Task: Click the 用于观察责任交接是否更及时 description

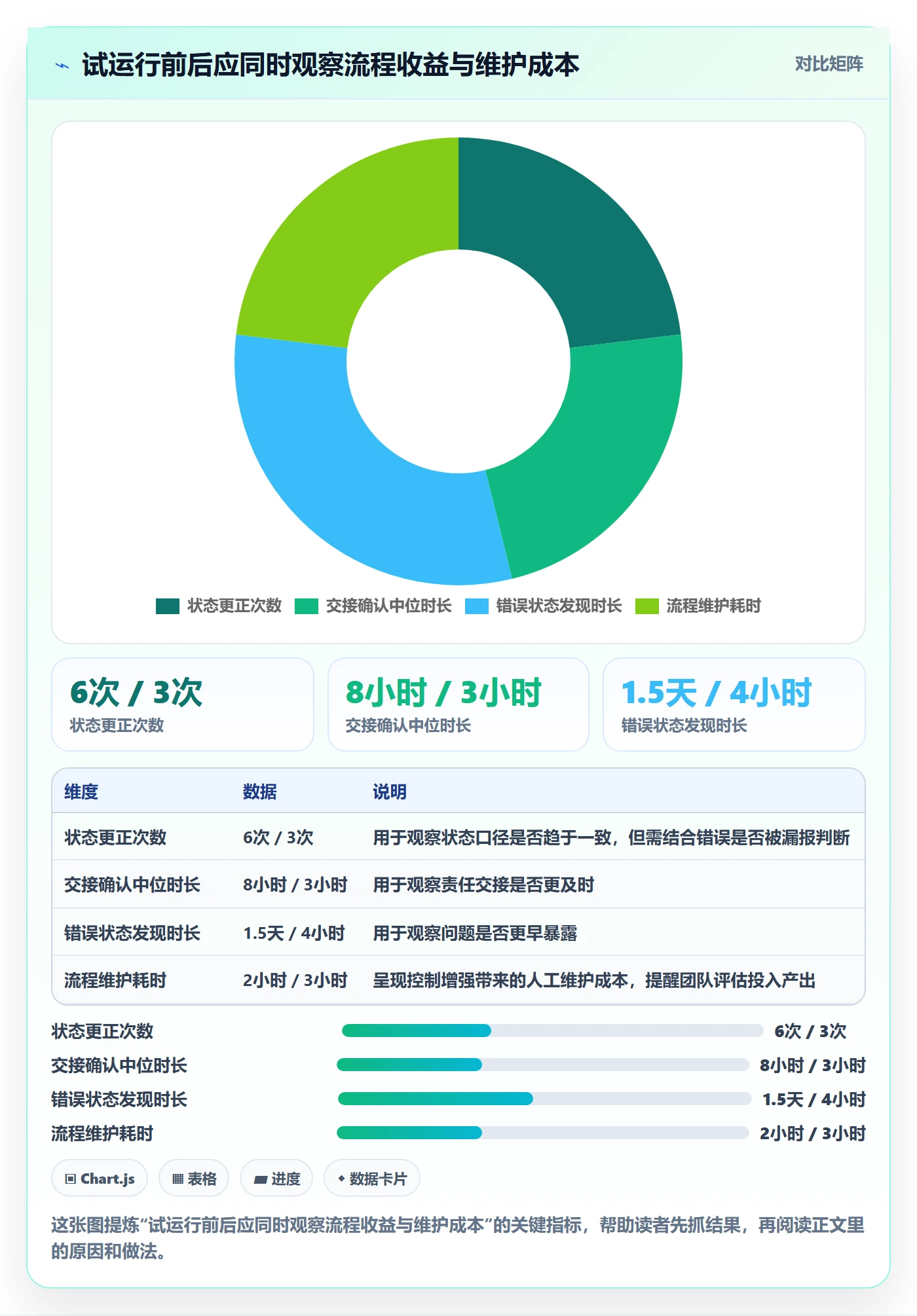Action: (x=483, y=885)
